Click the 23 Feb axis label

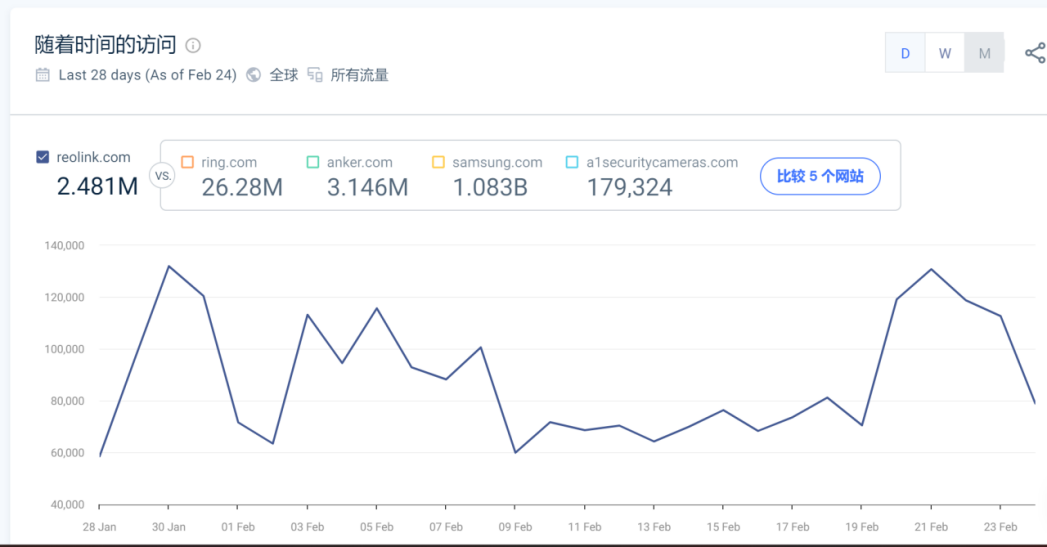(1000, 527)
